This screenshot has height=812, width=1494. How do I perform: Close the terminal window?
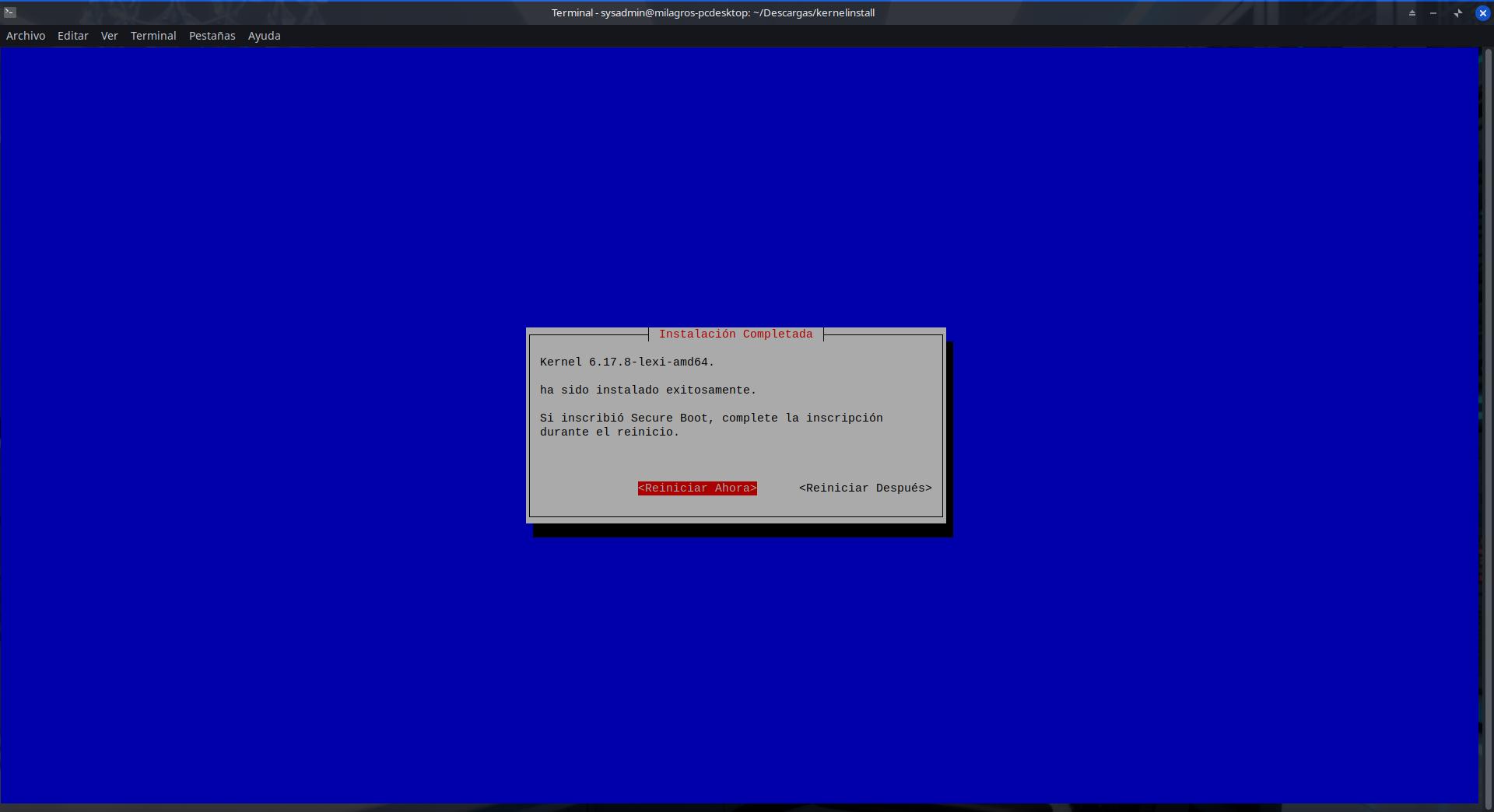tap(1482, 12)
